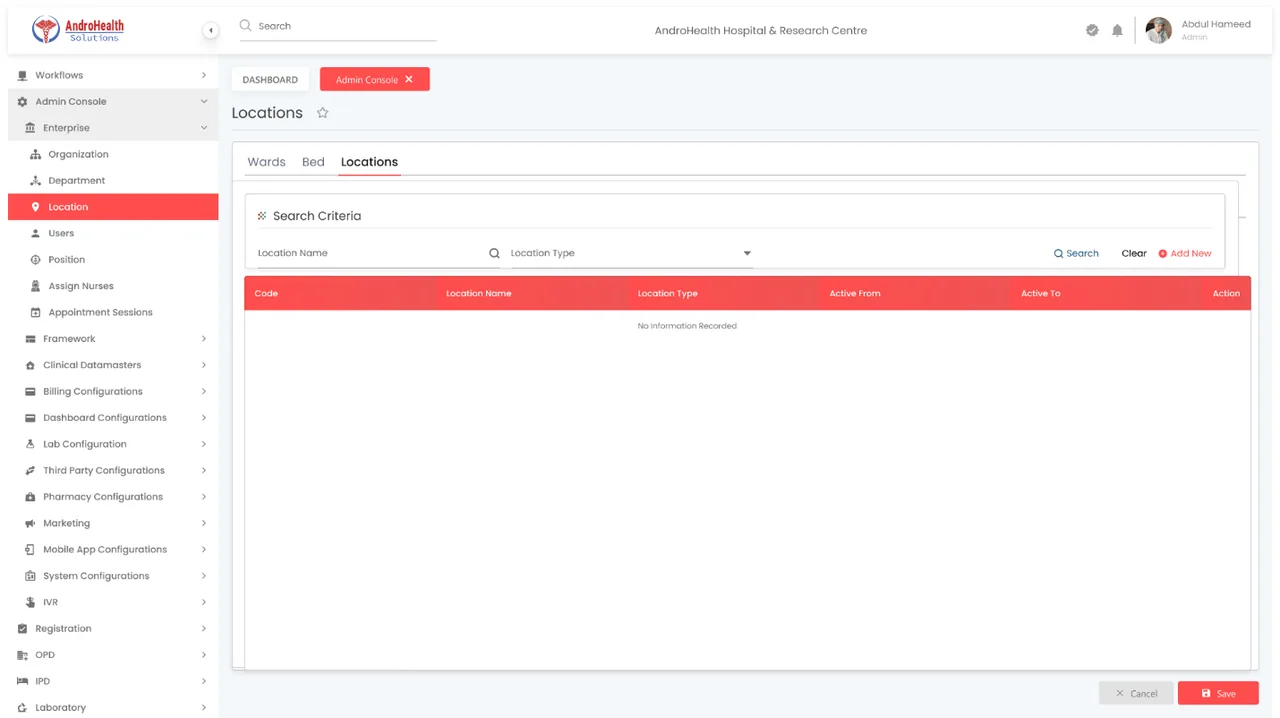Switch to the Bed tab

pos(313,162)
